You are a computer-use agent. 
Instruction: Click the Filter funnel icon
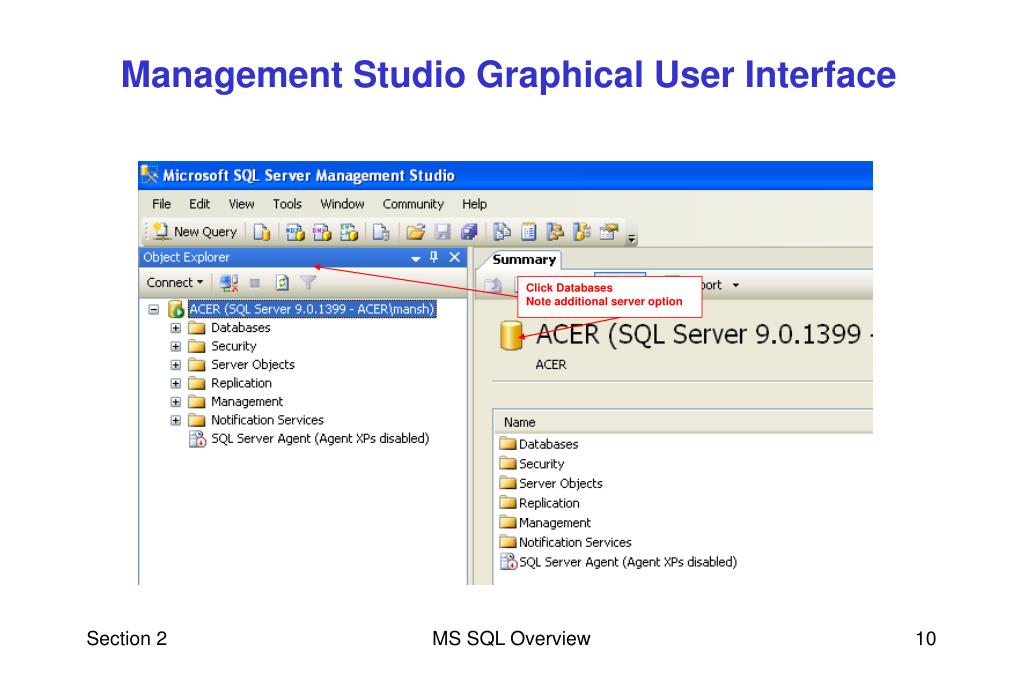pos(308,283)
